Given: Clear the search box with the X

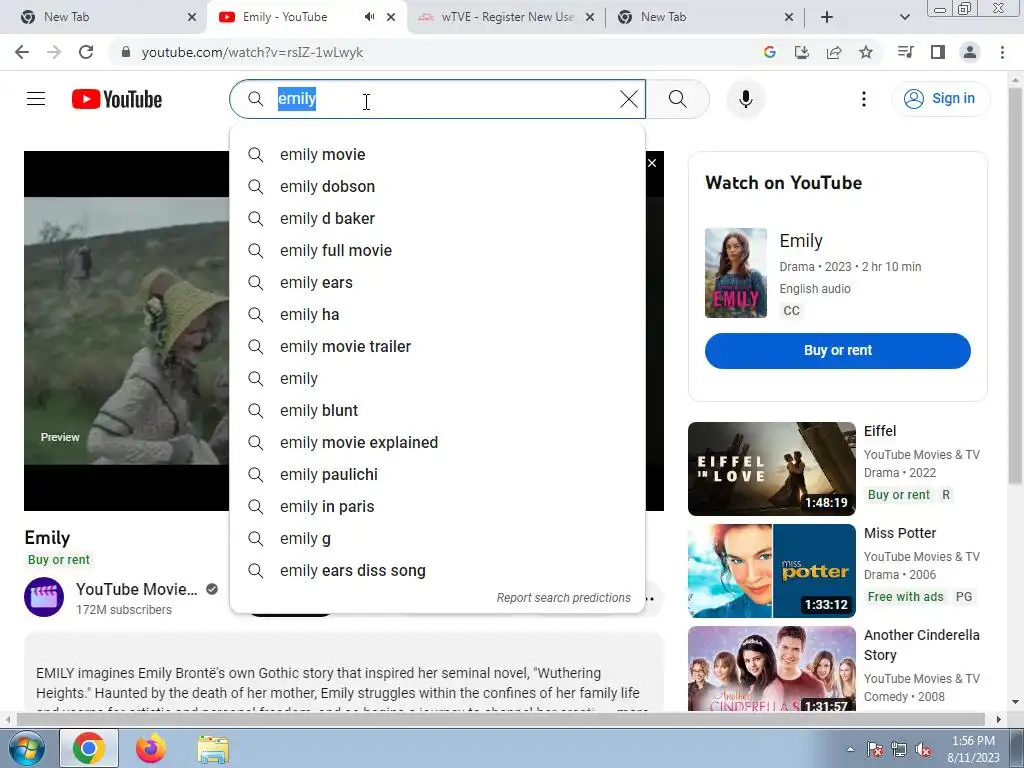Looking at the screenshot, I should click(628, 99).
